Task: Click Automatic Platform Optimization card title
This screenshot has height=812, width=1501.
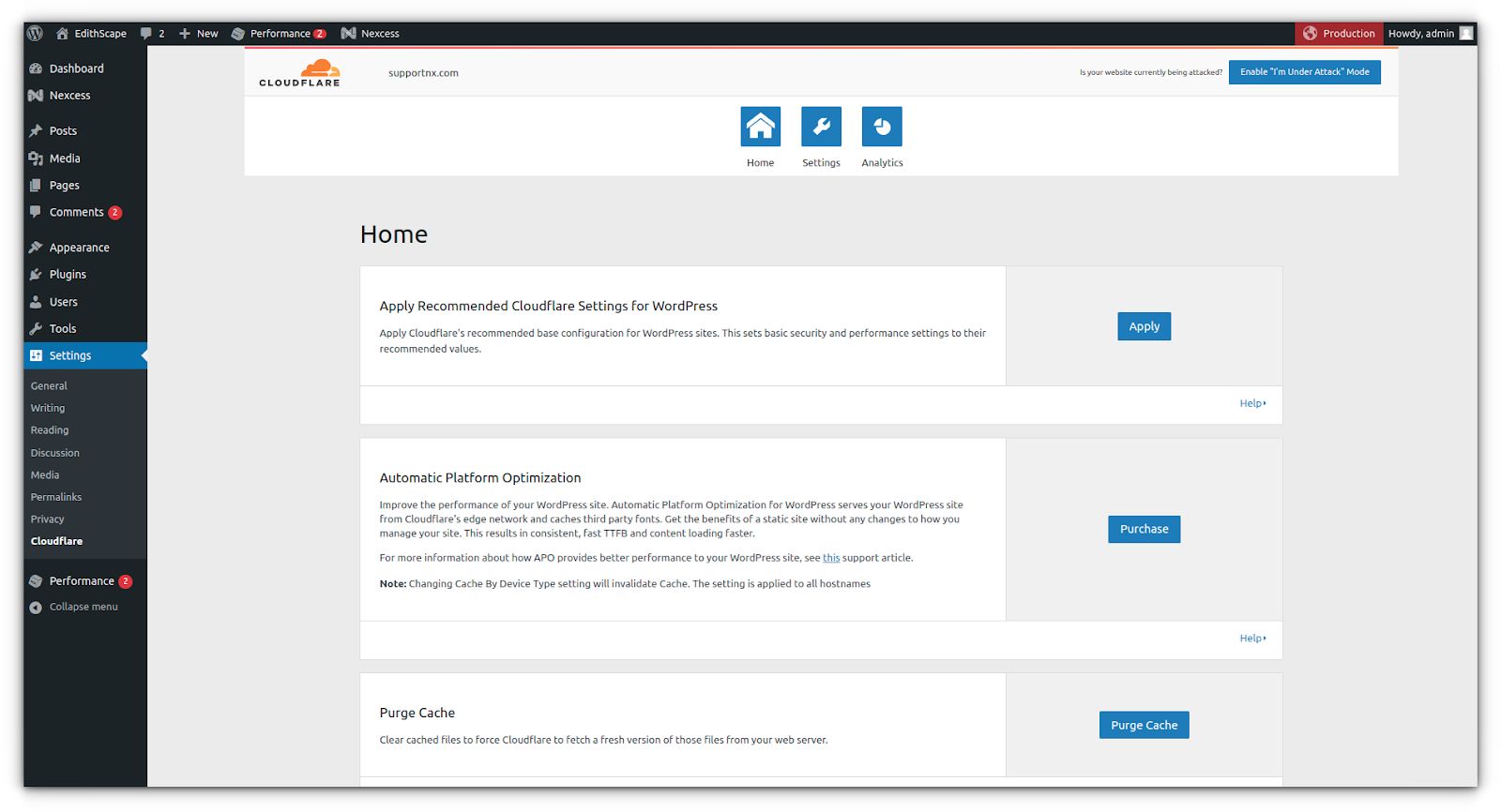Action: point(480,478)
